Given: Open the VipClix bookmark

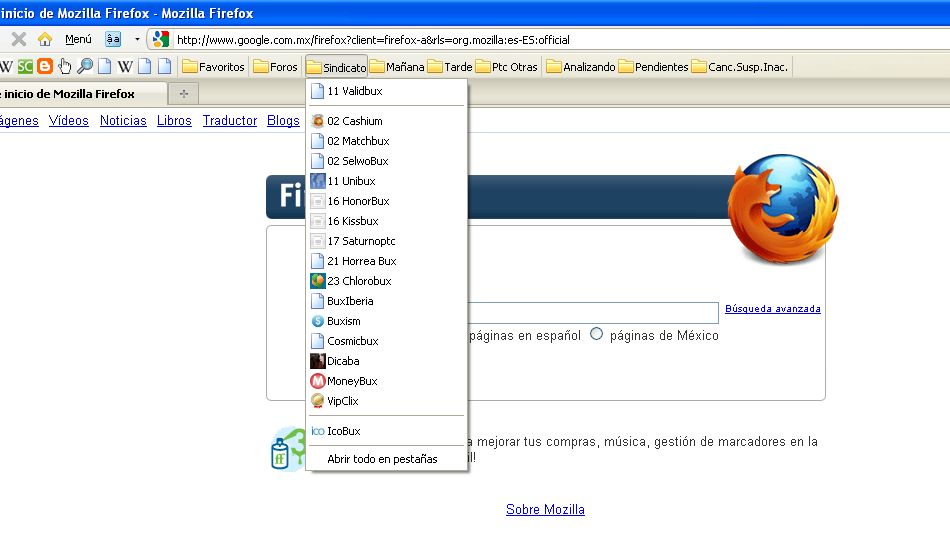Looking at the screenshot, I should point(387,401).
